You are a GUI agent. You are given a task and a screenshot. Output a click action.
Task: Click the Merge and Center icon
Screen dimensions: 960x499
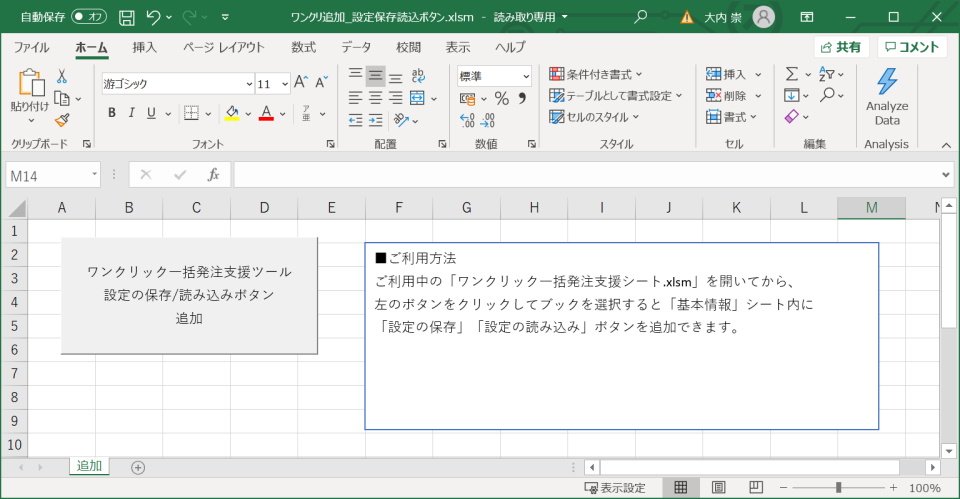(418, 98)
